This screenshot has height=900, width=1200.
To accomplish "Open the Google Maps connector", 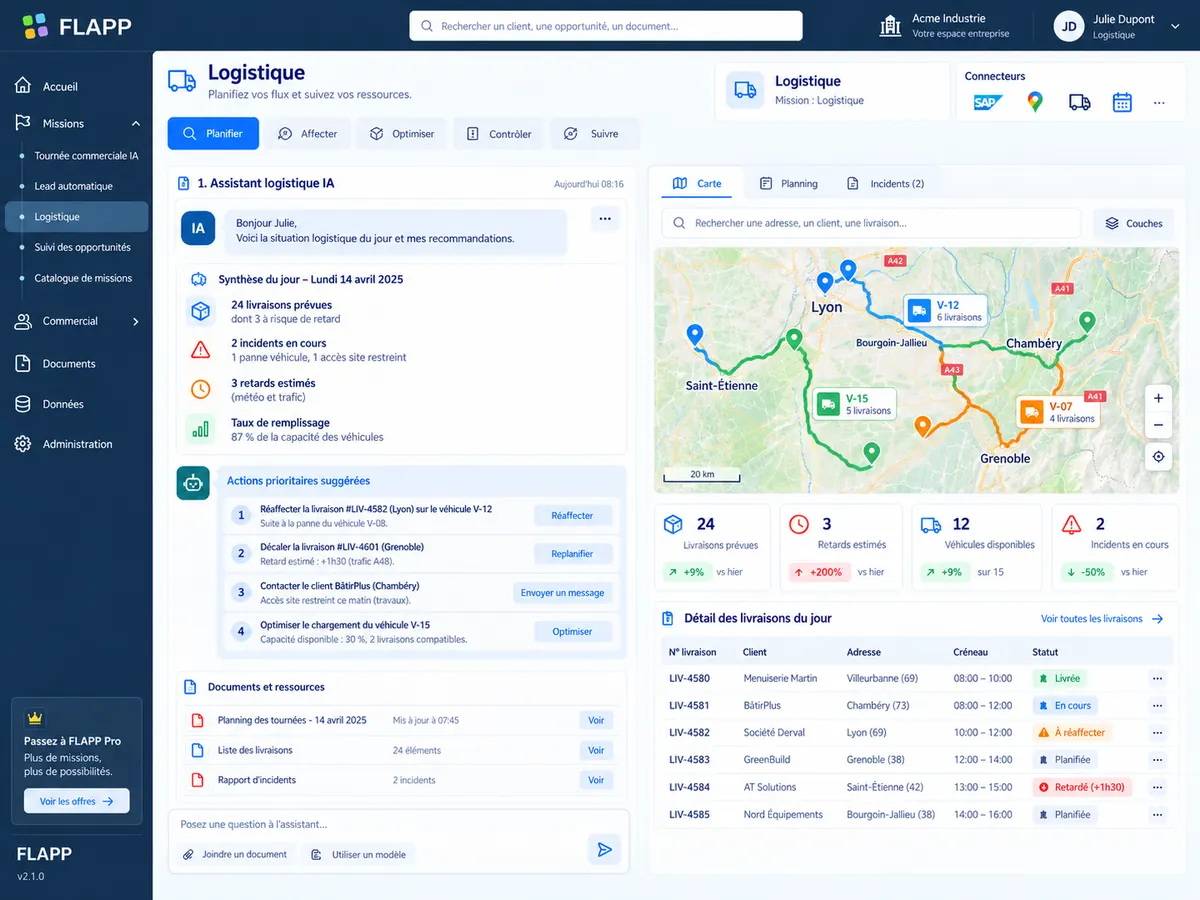I will [1035, 102].
